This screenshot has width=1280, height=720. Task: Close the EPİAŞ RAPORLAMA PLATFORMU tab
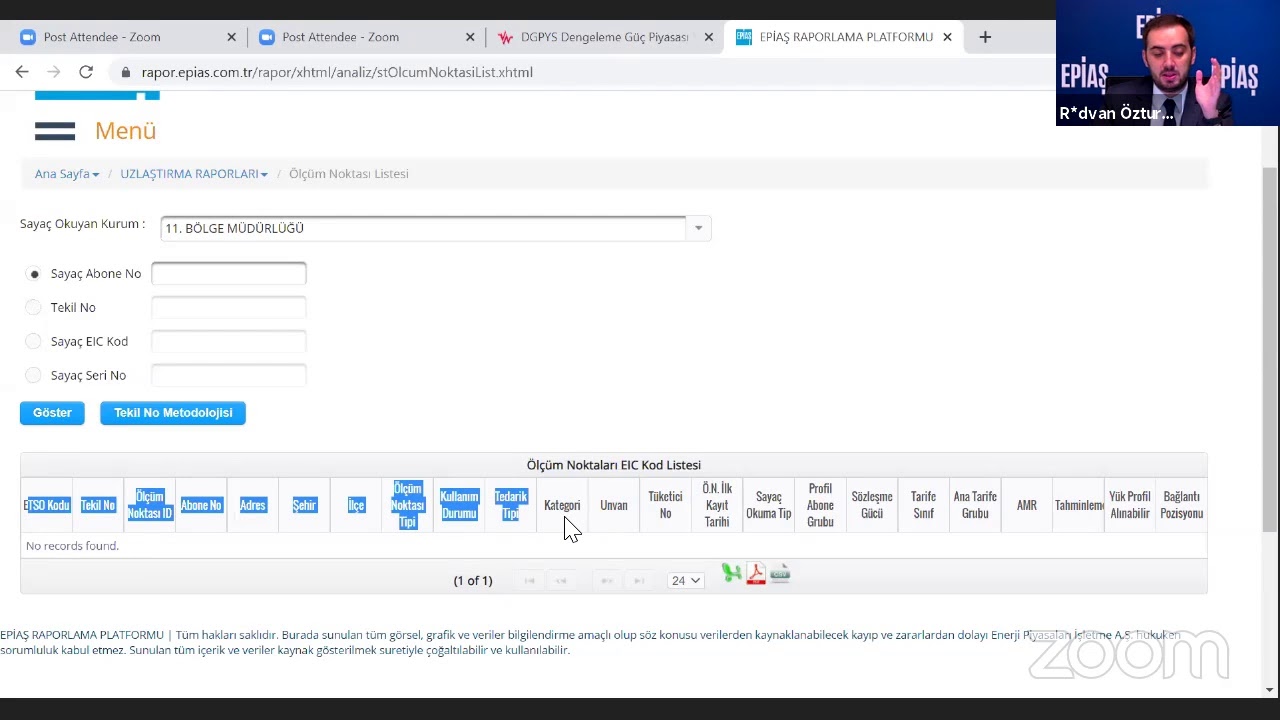click(947, 37)
